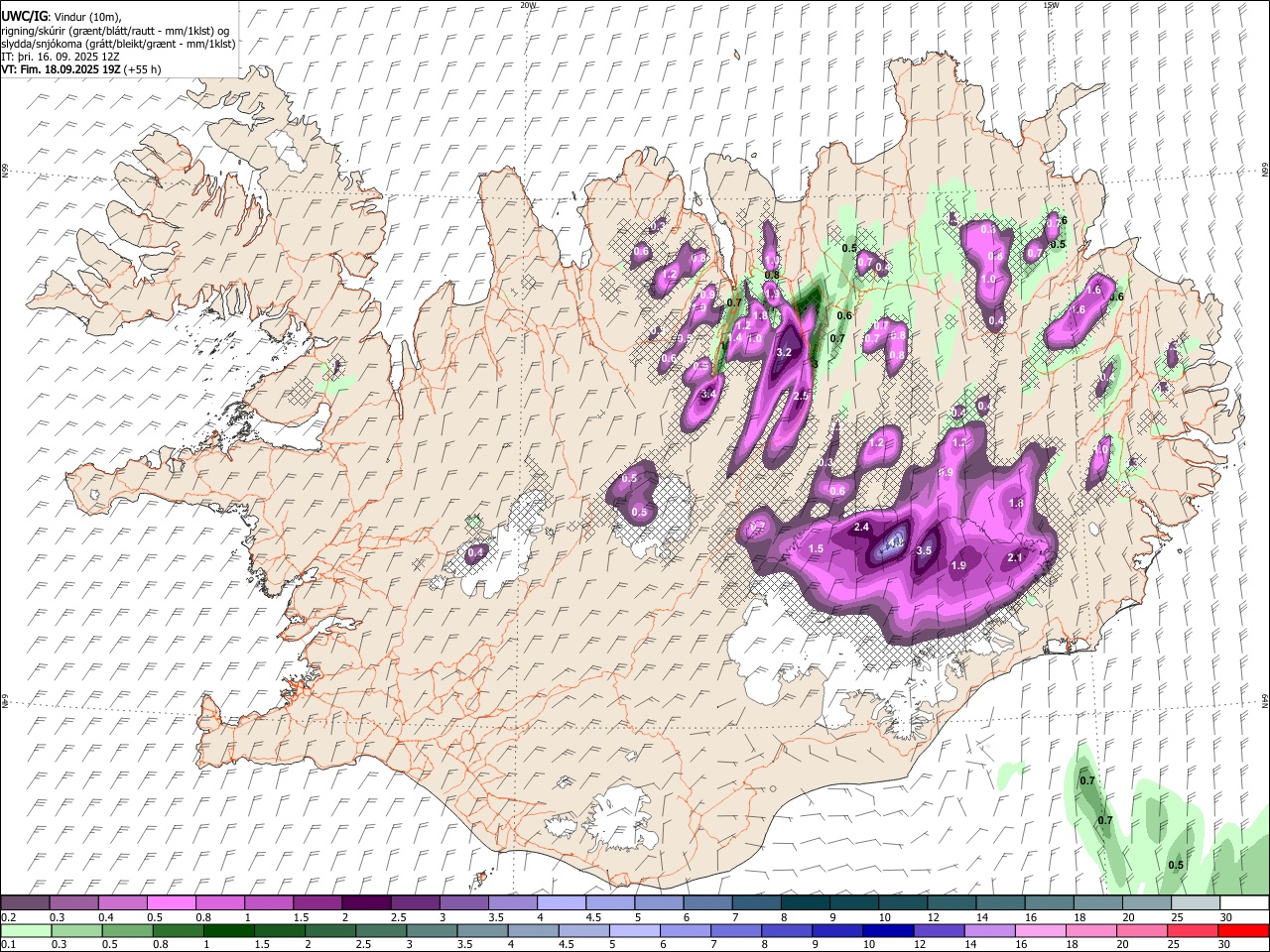
Task: Click the 20W longitude label at top
Action: click(528, 5)
